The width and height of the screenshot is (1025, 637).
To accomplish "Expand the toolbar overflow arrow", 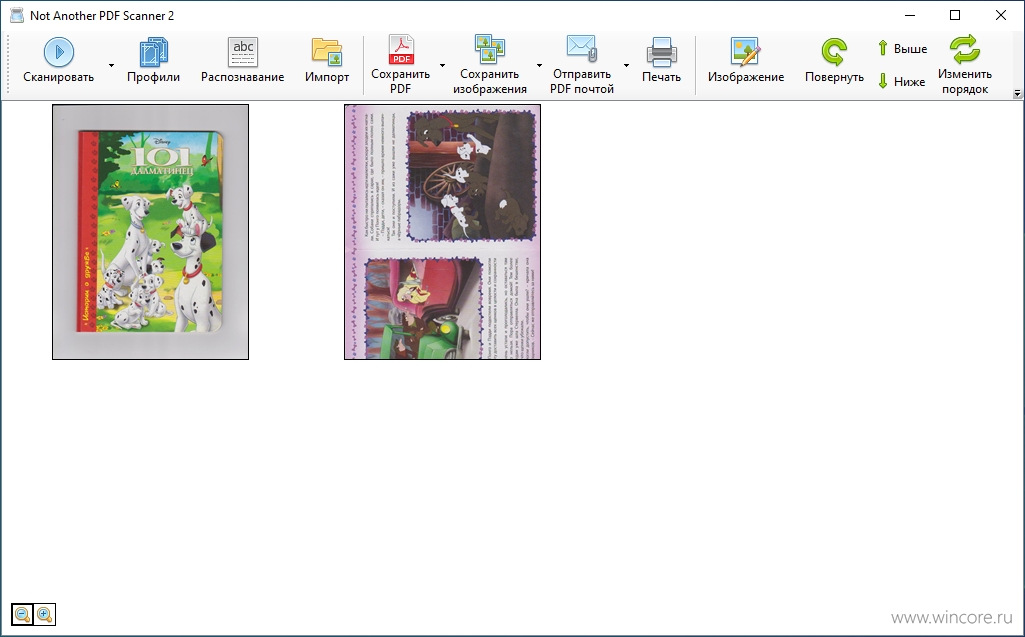I will coord(1017,94).
